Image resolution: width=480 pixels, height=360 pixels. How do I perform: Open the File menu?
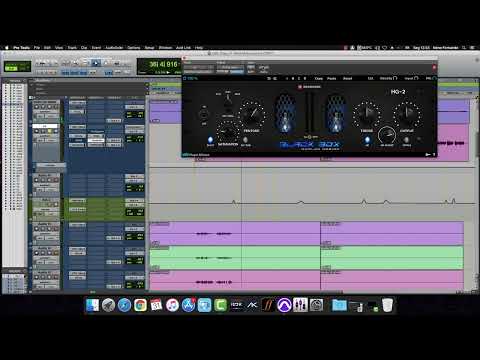(37, 48)
